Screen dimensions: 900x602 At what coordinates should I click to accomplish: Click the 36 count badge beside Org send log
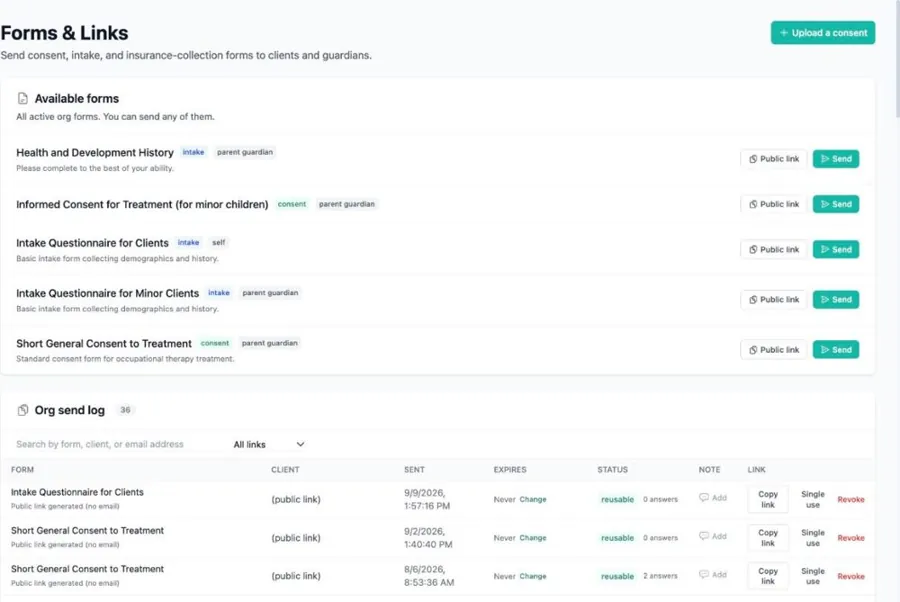[125, 410]
